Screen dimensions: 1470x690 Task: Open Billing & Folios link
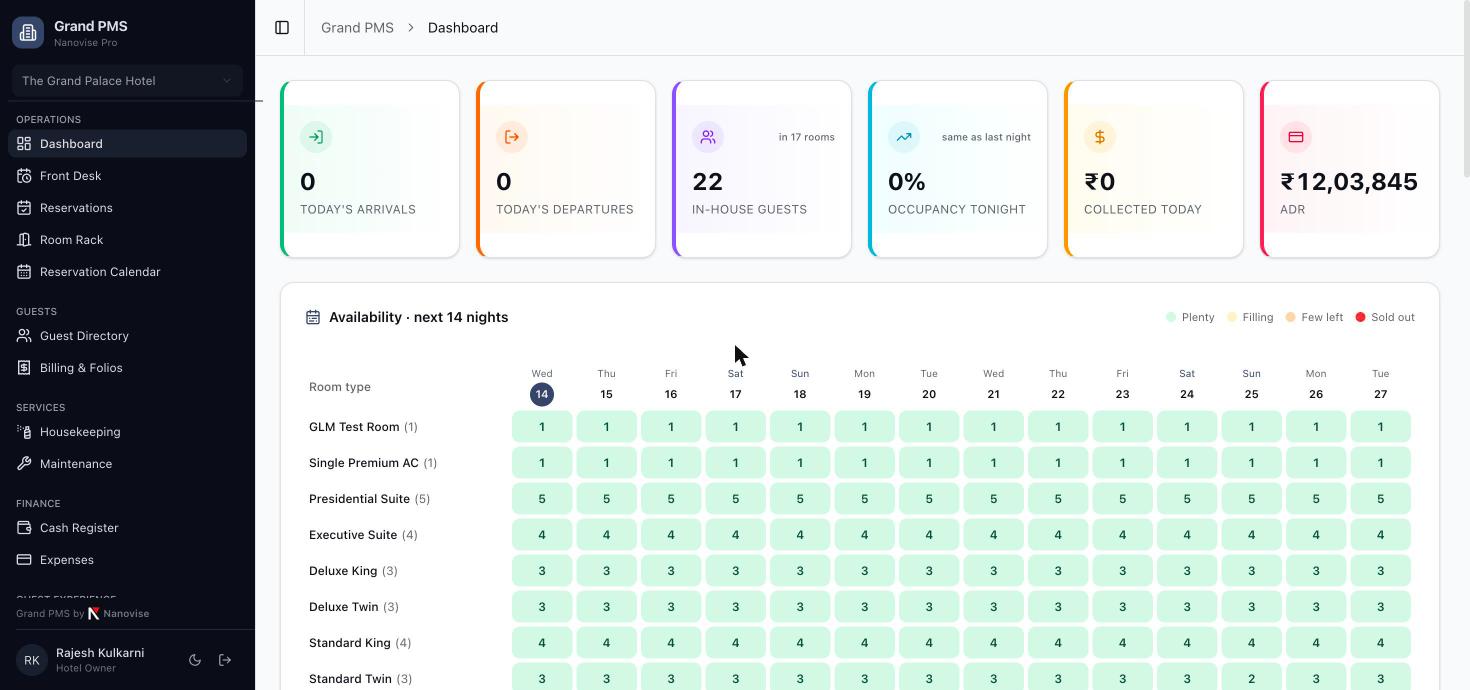pyautogui.click(x=127, y=368)
